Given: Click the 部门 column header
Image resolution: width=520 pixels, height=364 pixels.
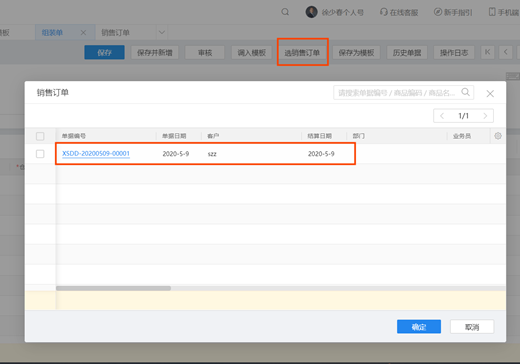Looking at the screenshot, I should [x=359, y=136].
